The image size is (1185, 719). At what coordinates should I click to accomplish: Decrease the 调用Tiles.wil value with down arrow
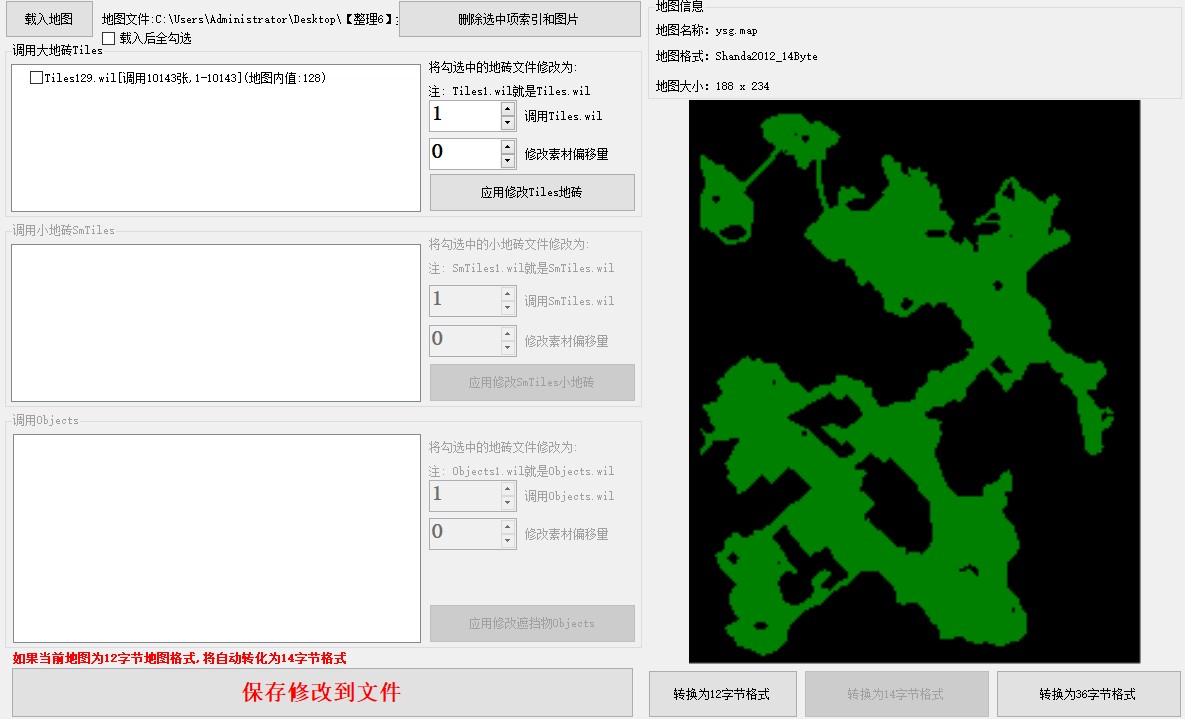tap(508, 123)
